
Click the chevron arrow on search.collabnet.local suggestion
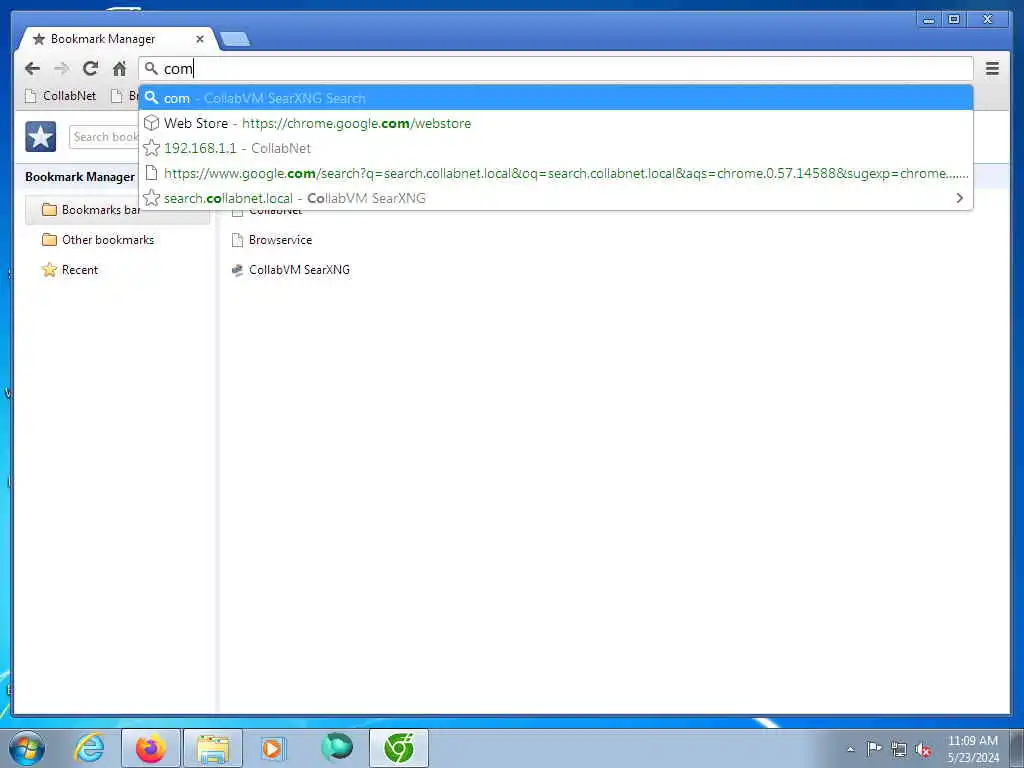[x=959, y=198]
